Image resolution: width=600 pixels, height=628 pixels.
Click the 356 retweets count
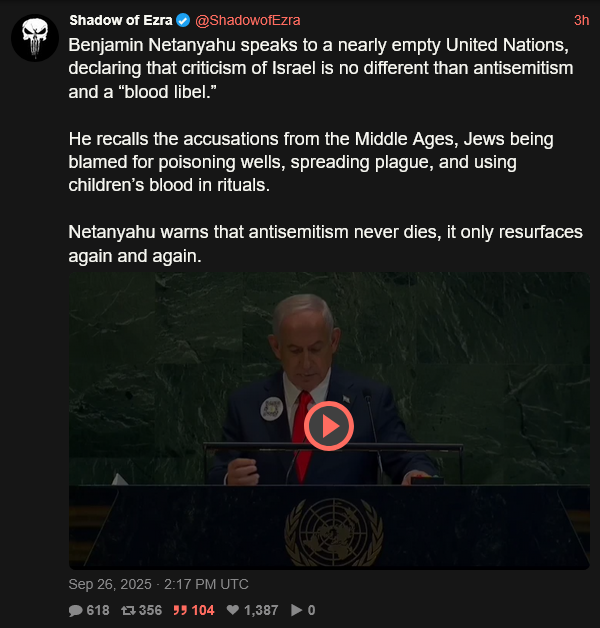point(150,610)
